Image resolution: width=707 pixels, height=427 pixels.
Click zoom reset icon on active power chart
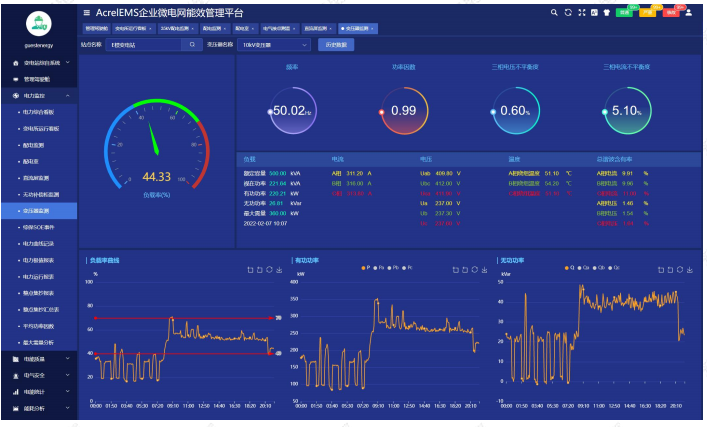tap(465, 270)
